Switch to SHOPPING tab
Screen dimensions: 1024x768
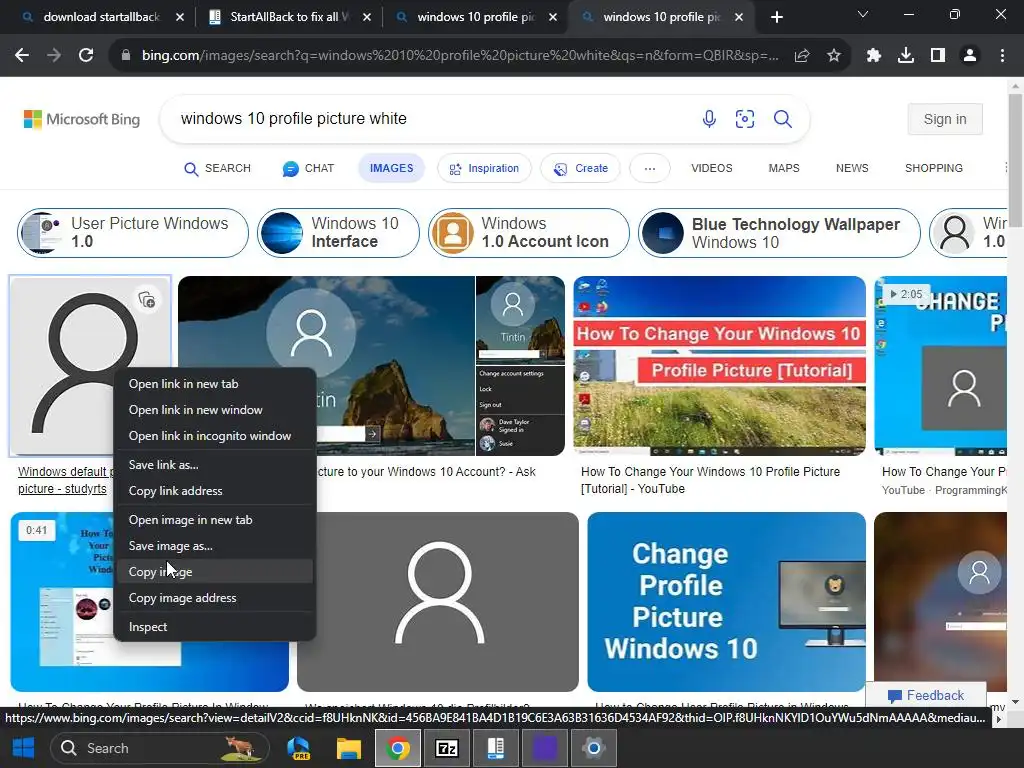pos(934,168)
